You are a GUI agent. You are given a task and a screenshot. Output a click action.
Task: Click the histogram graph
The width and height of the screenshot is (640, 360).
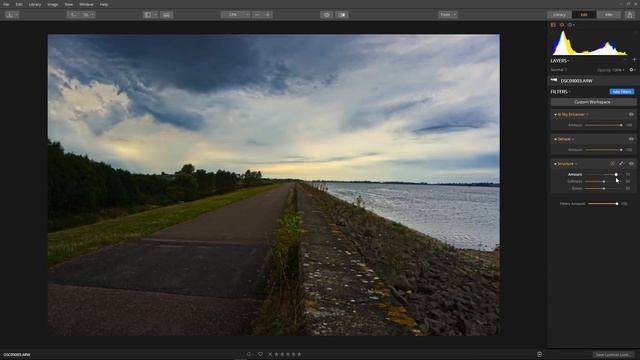[x=590, y=43]
